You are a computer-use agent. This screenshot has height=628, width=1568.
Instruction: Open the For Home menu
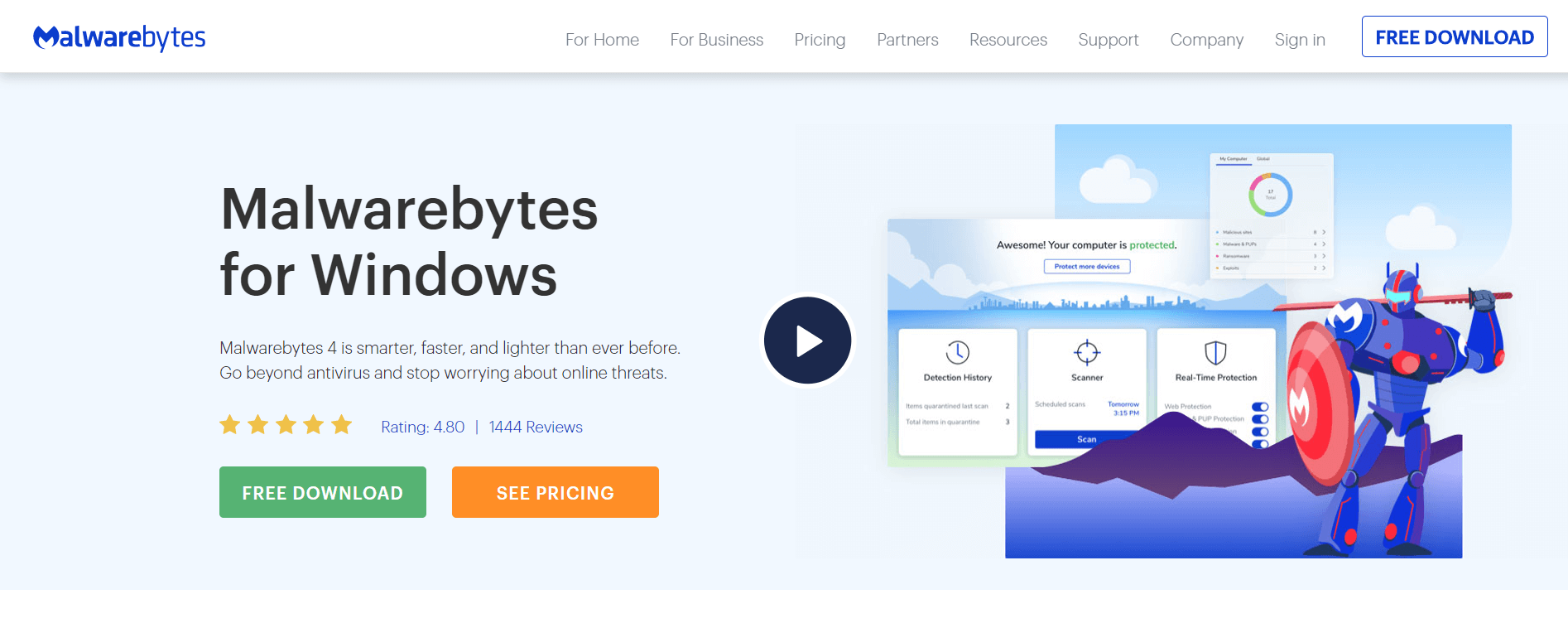coord(602,40)
